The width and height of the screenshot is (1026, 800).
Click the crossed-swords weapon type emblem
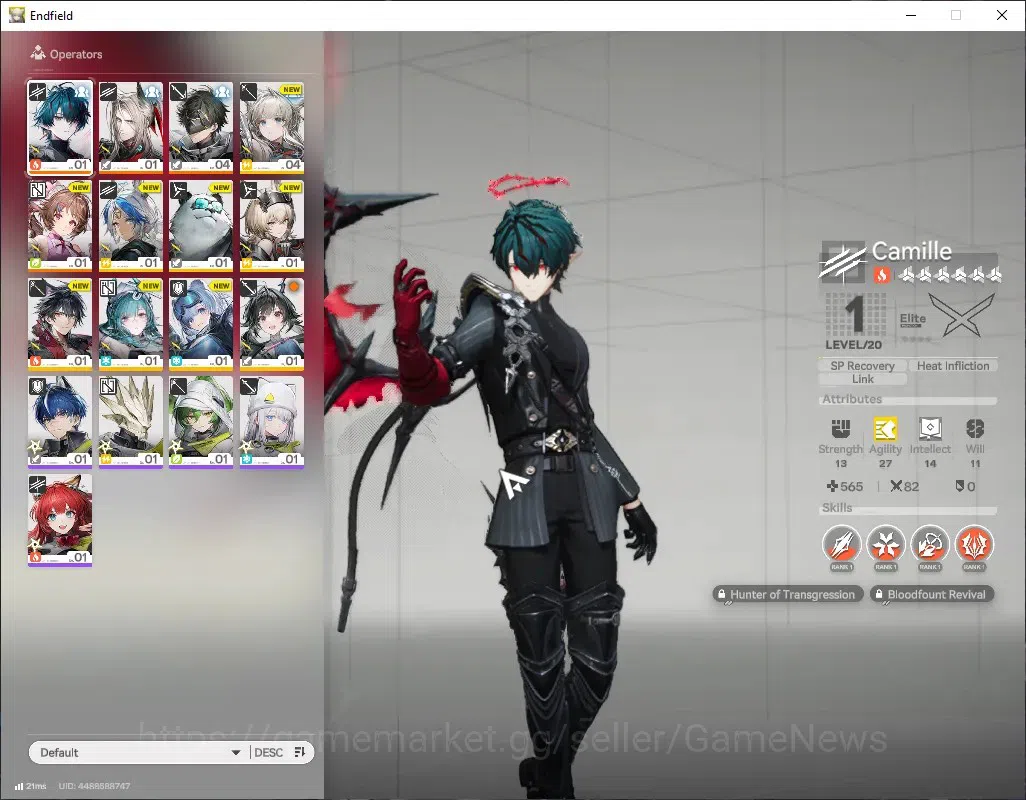pyautogui.click(x=962, y=315)
